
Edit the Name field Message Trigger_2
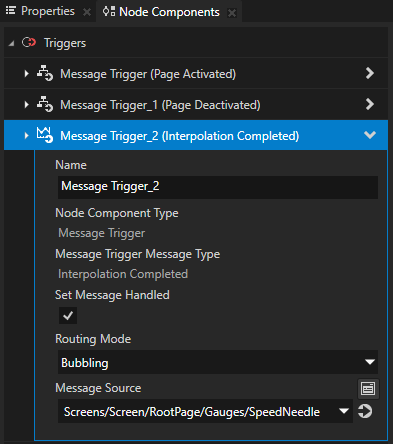[x=218, y=187]
